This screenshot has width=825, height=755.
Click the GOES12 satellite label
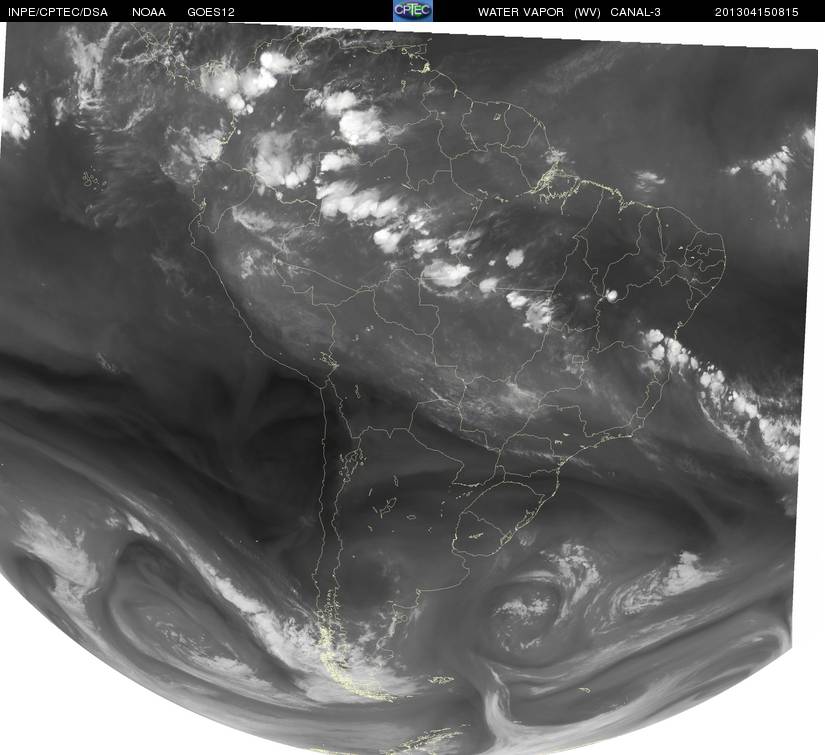[x=211, y=12]
